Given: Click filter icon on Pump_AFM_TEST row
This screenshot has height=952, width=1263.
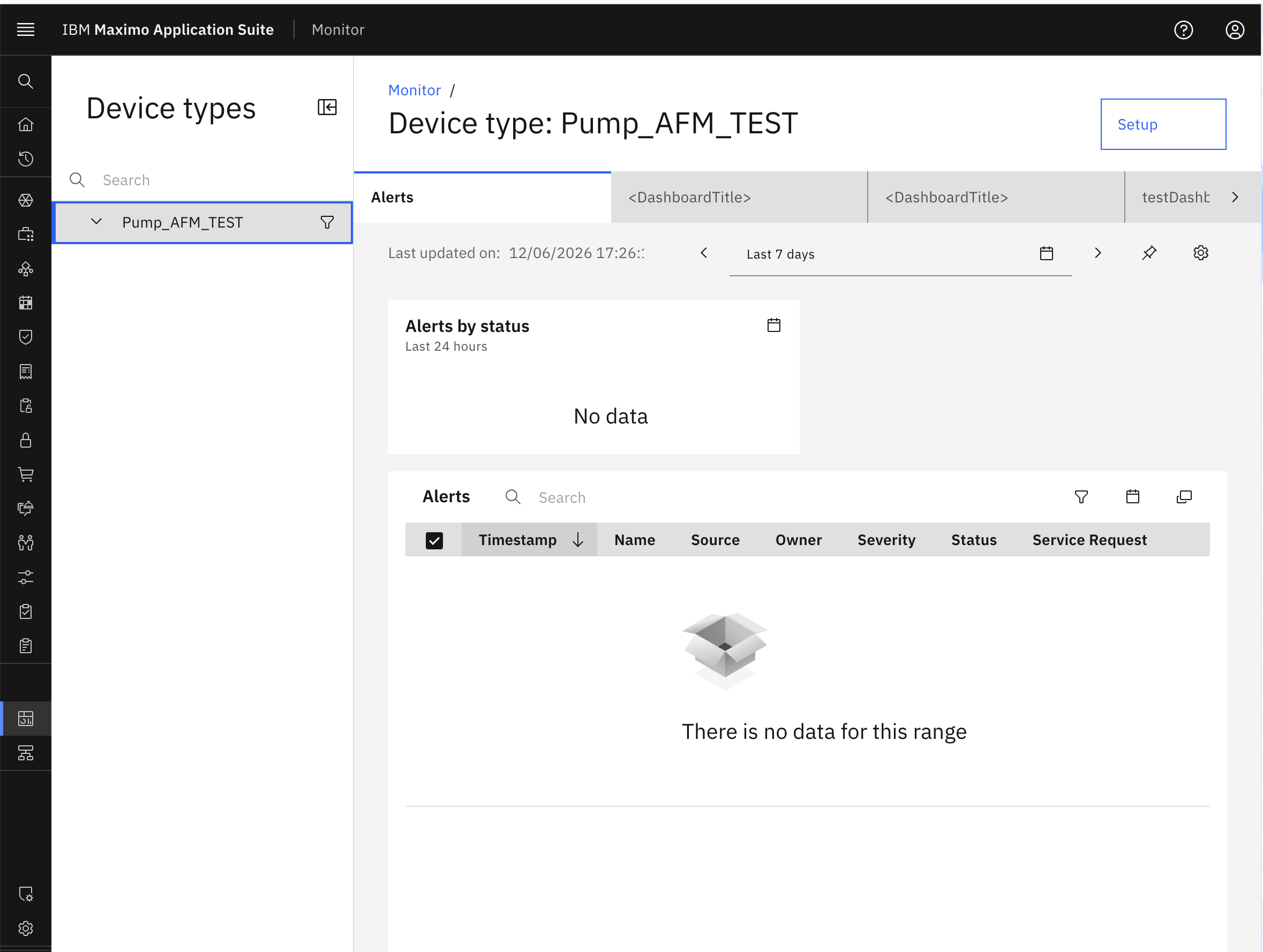Looking at the screenshot, I should [x=327, y=222].
